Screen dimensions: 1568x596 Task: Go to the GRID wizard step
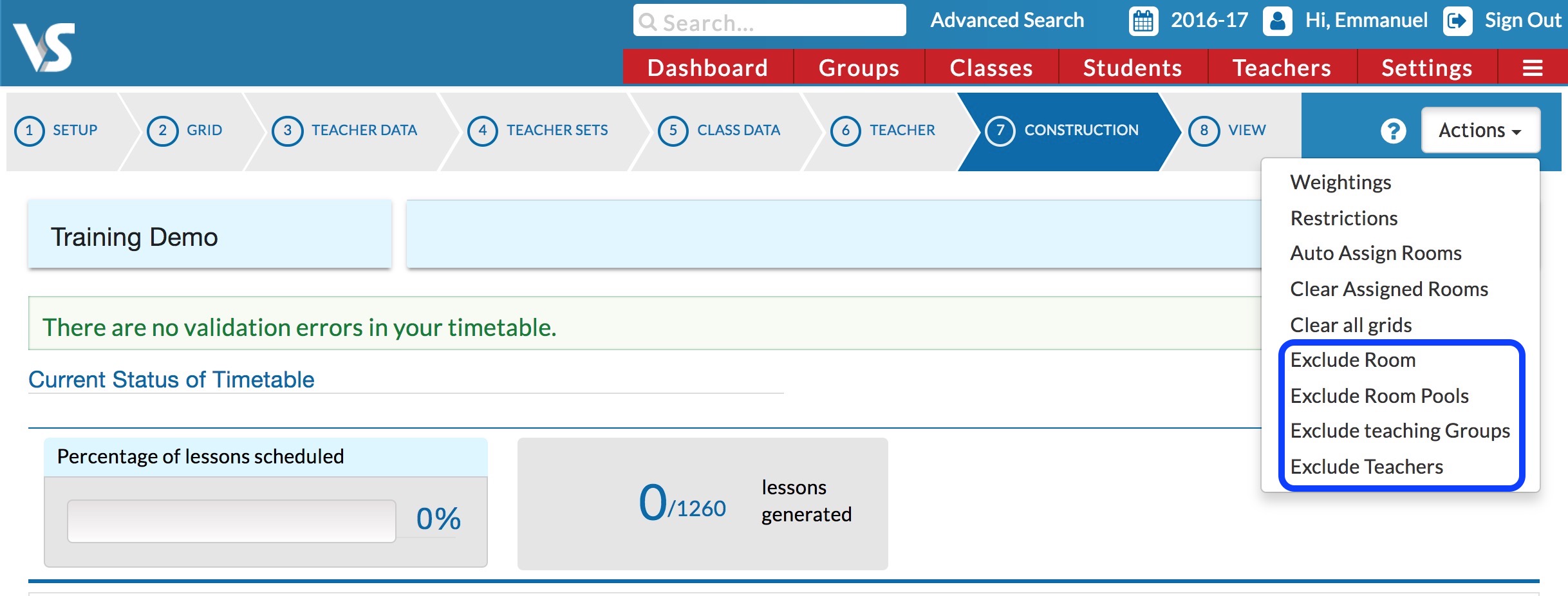point(205,130)
